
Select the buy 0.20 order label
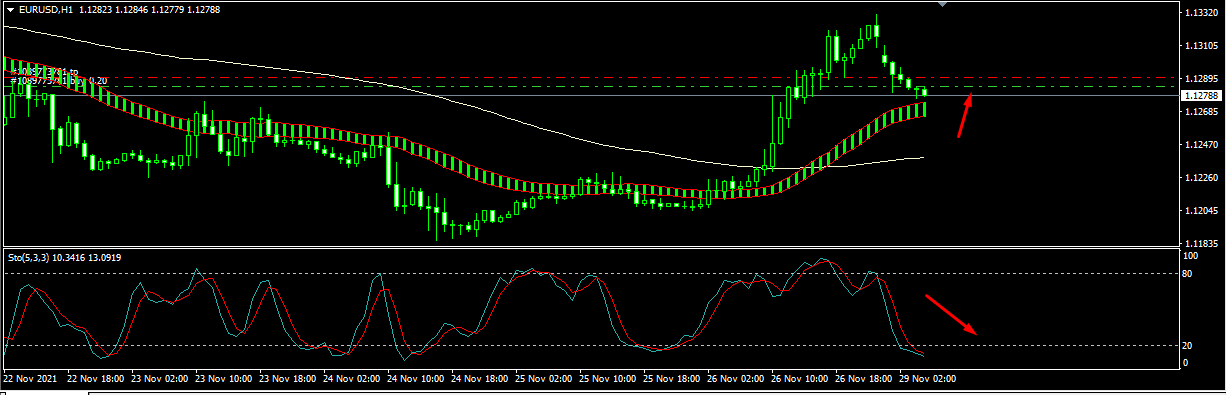click(58, 81)
